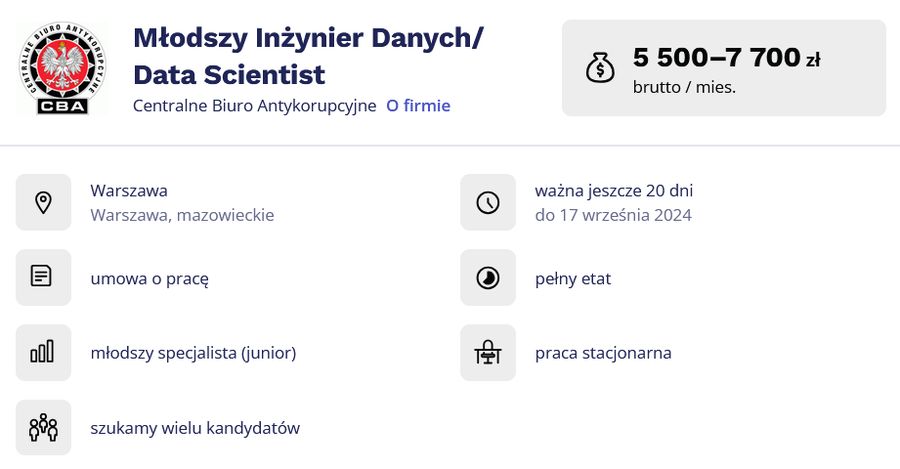Click the bar chart seniority icon
This screenshot has height=469, width=900.
point(42,352)
